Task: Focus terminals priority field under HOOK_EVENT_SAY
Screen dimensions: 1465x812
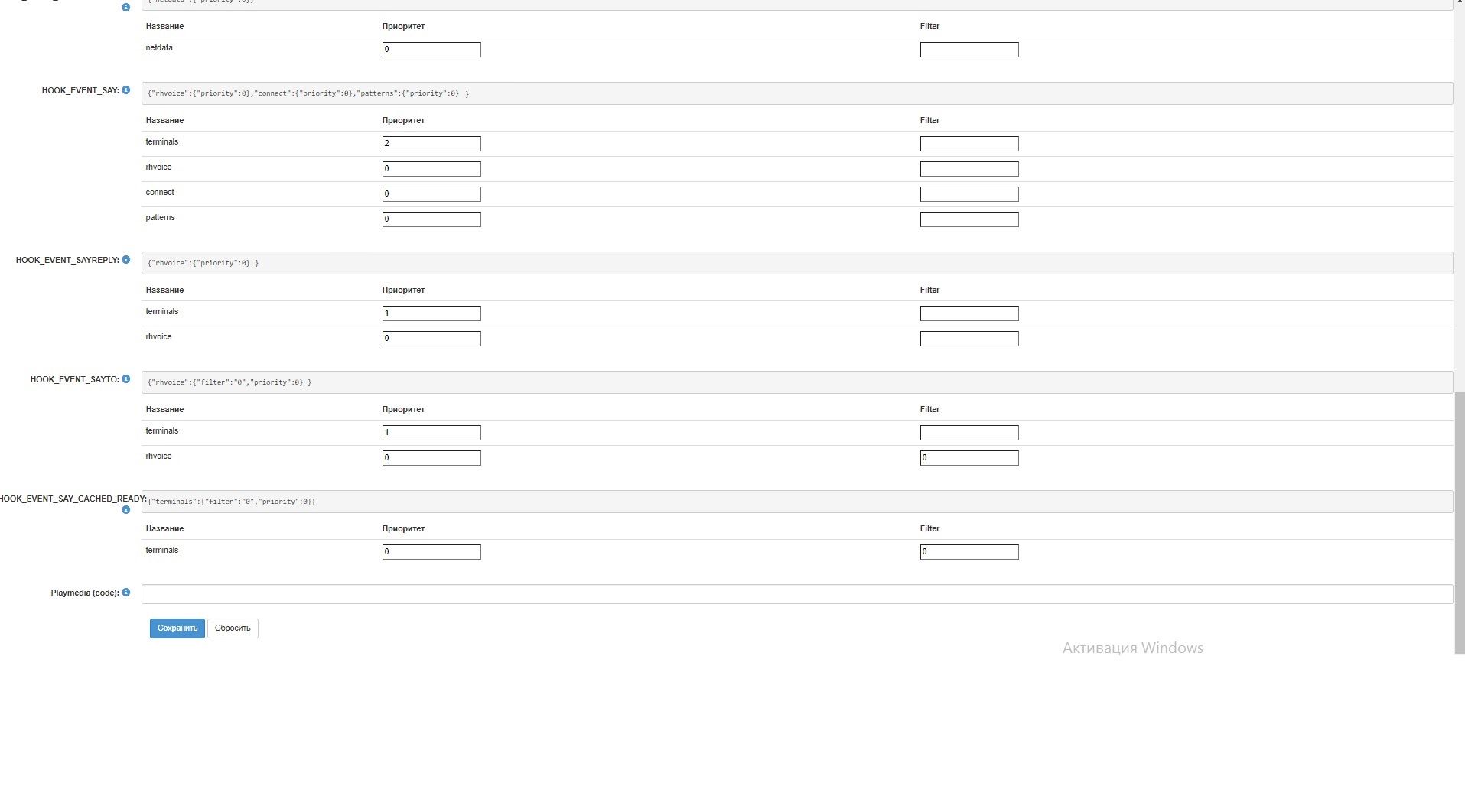Action: (x=431, y=144)
